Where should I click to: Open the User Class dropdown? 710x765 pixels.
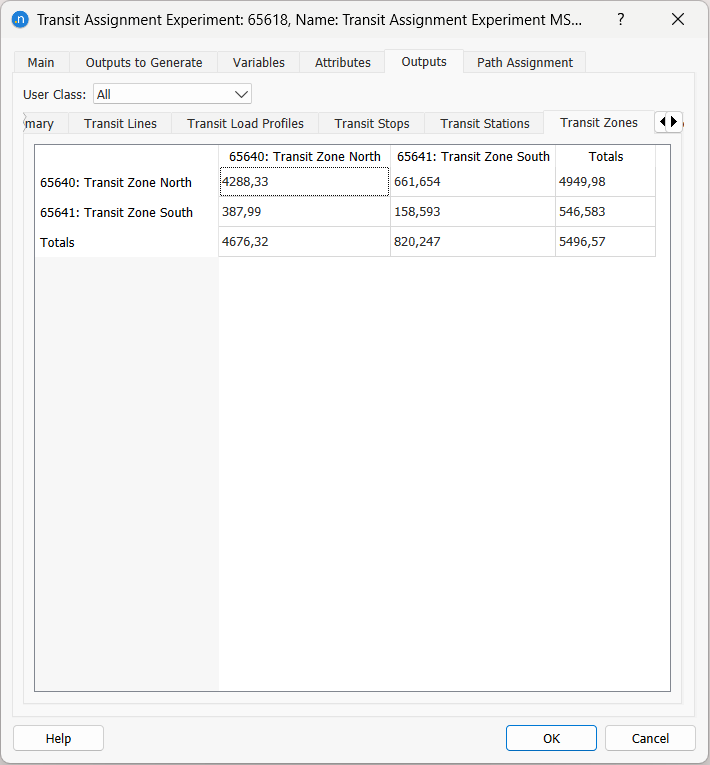tap(172, 94)
